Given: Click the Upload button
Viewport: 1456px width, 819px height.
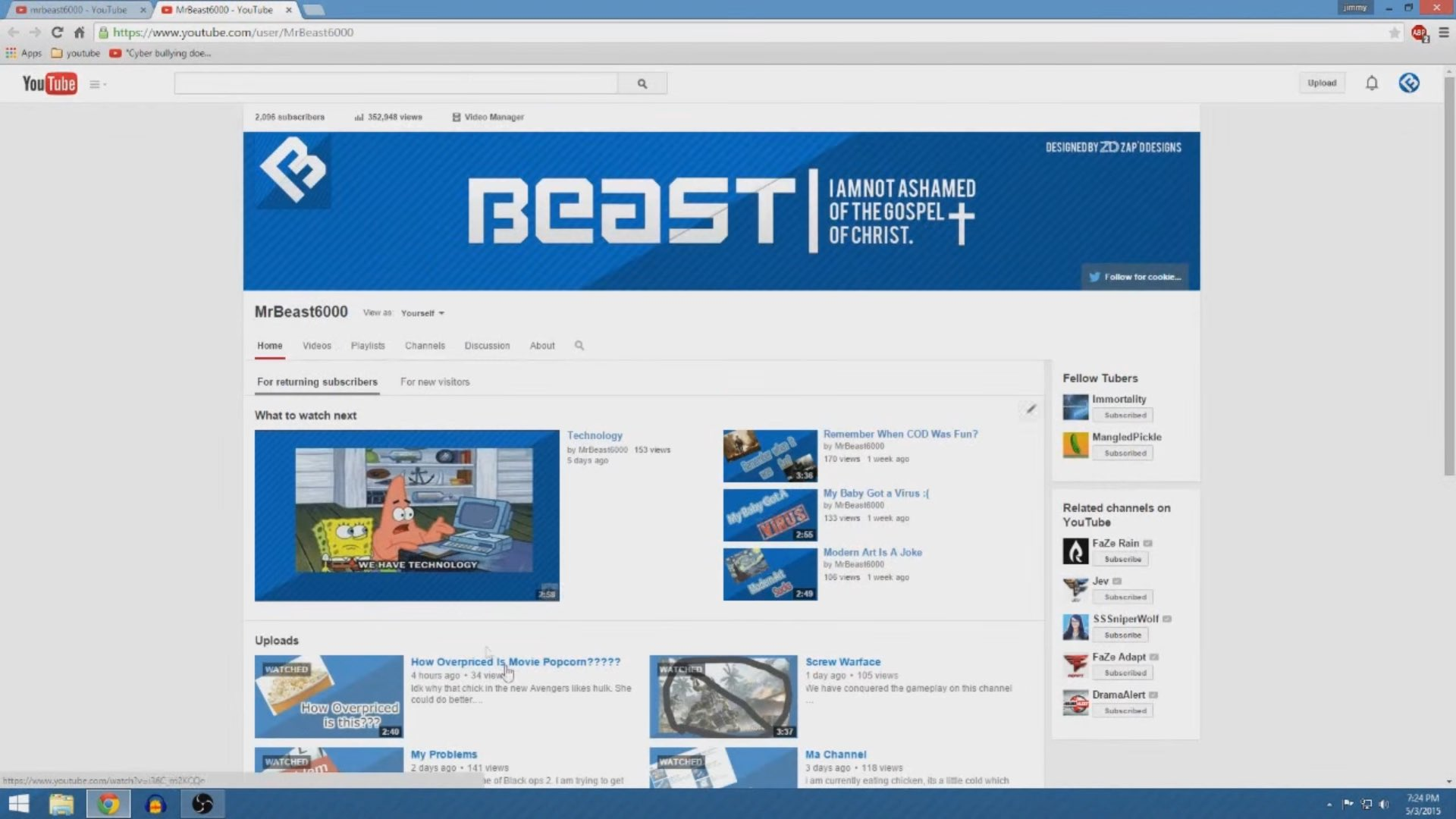Looking at the screenshot, I should point(1321,83).
